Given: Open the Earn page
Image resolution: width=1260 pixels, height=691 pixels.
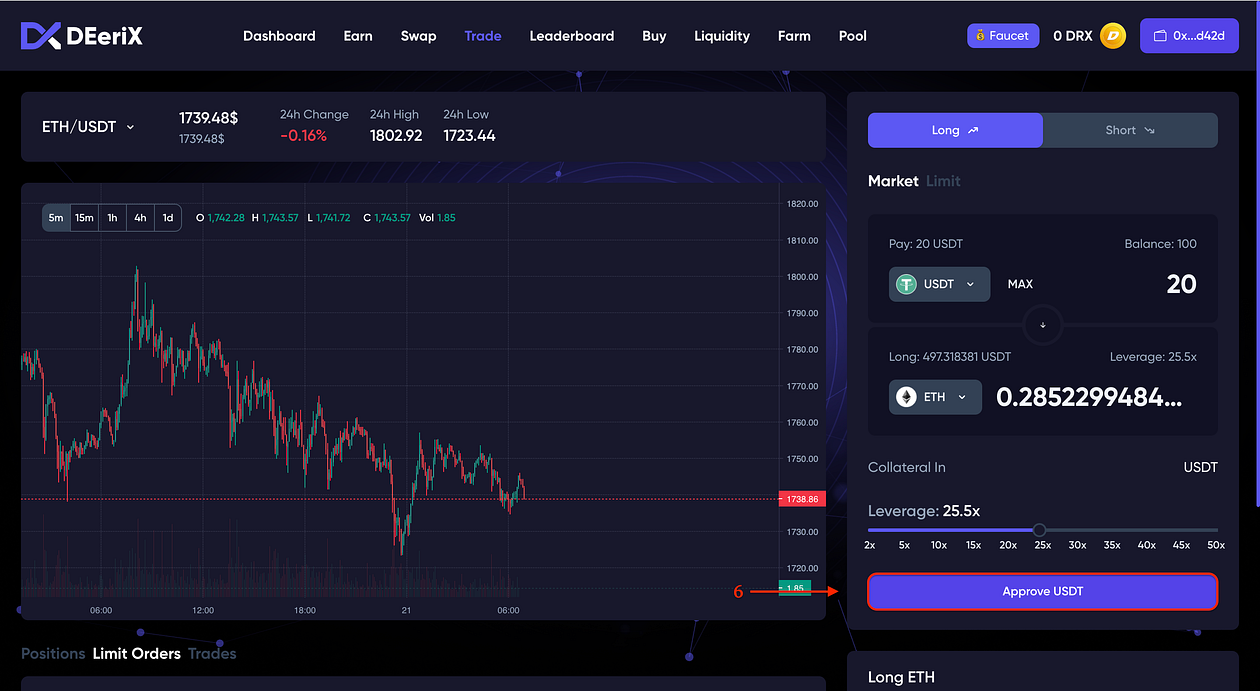Looking at the screenshot, I should pyautogui.click(x=358, y=36).
